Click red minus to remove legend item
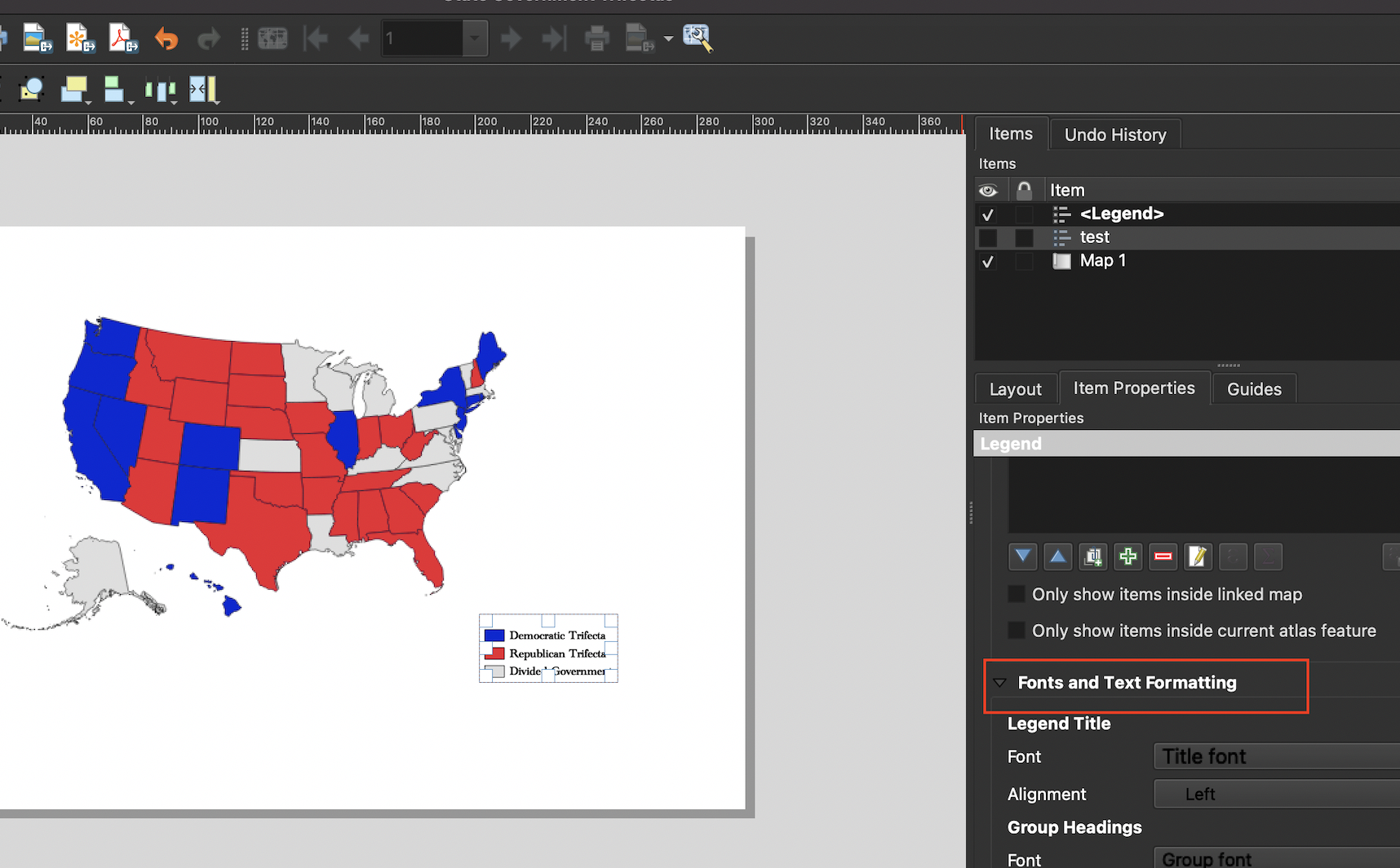Image resolution: width=1400 pixels, height=868 pixels. (x=1163, y=556)
